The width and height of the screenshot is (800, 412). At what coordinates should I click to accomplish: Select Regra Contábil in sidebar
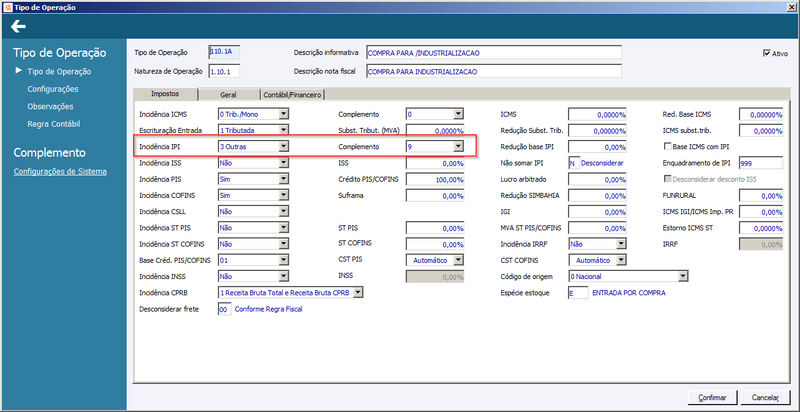click(54, 124)
